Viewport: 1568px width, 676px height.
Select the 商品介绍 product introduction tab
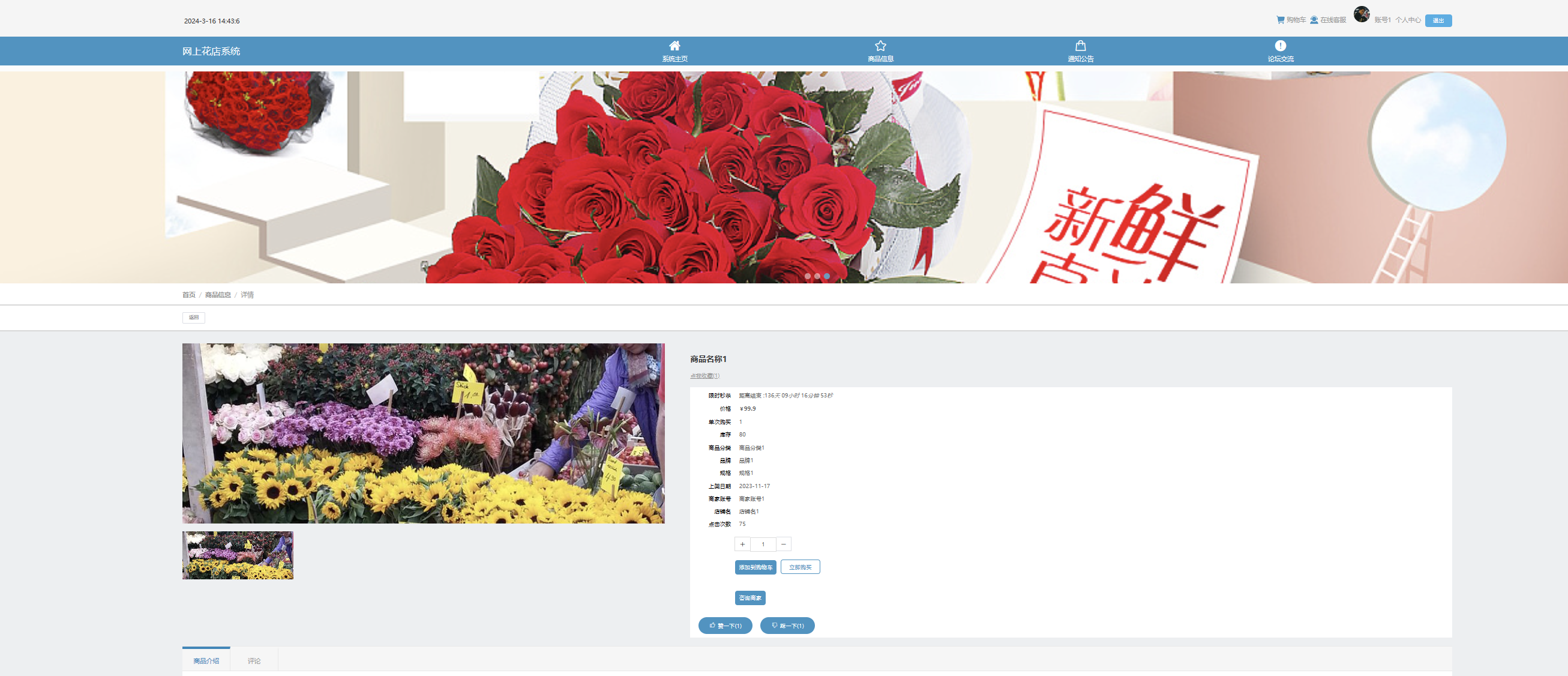pyautogui.click(x=206, y=660)
